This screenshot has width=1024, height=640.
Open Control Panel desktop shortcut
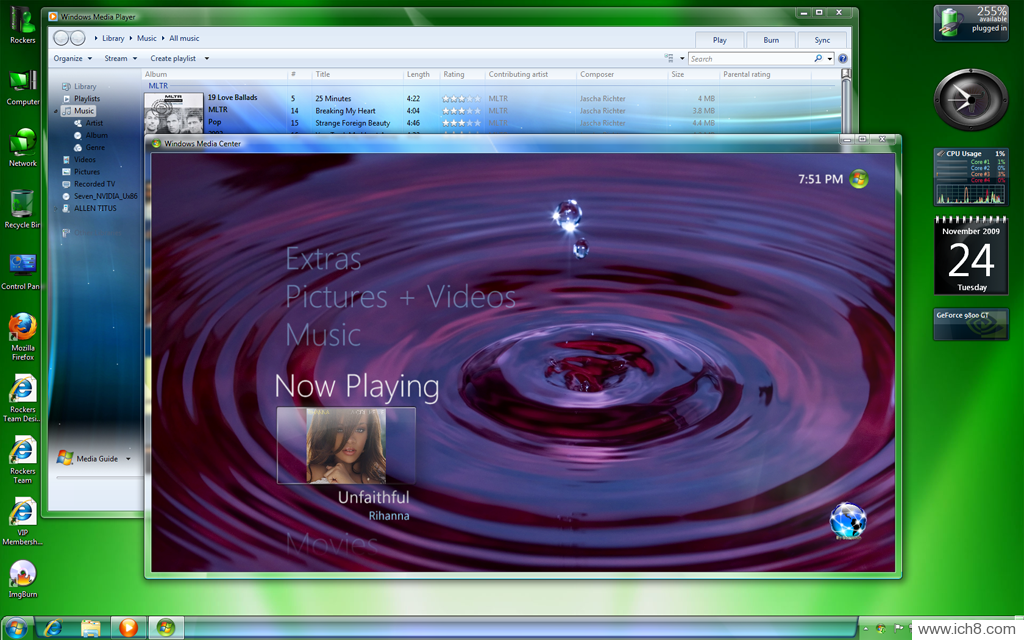pyautogui.click(x=21, y=271)
